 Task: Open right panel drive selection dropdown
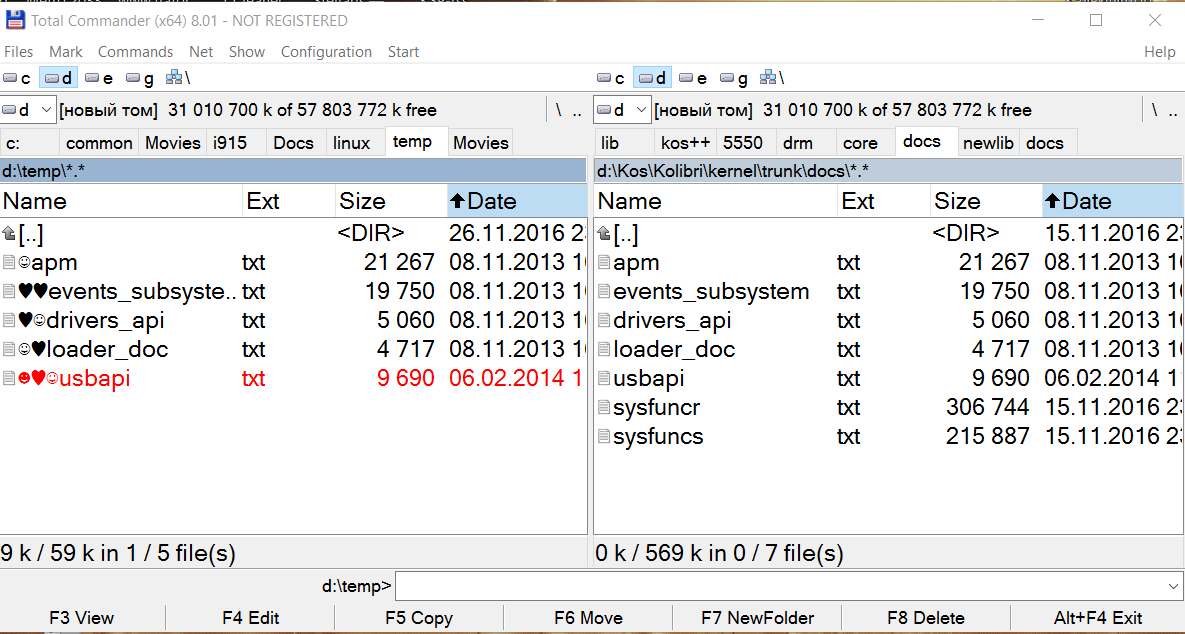pos(622,110)
